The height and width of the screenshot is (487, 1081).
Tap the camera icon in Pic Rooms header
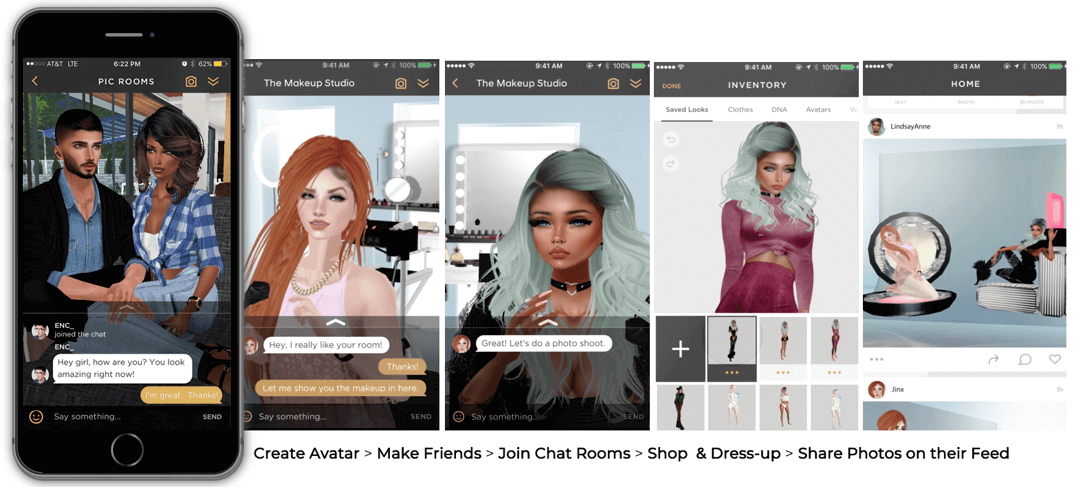(x=191, y=81)
